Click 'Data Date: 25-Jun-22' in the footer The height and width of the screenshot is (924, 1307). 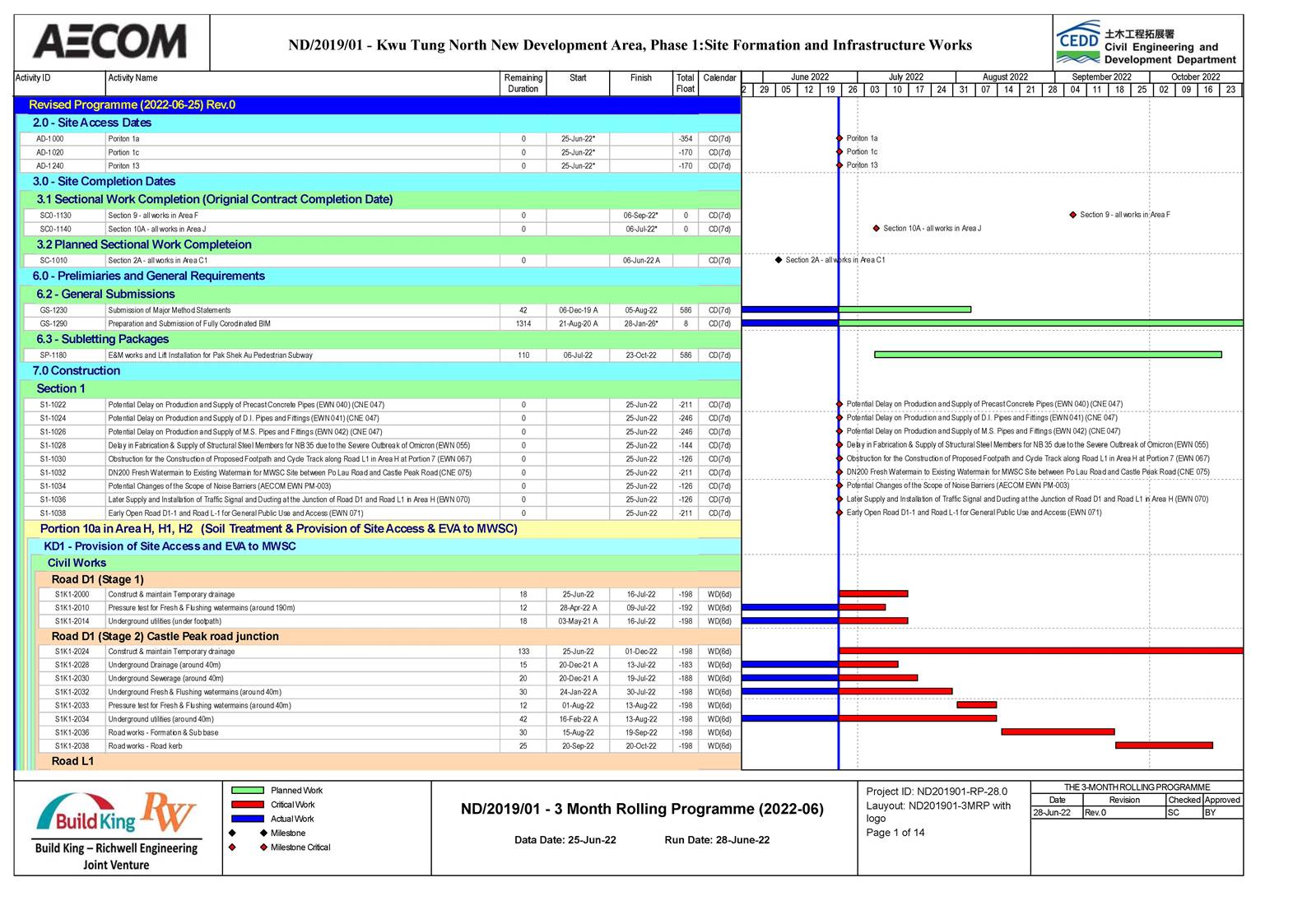(x=565, y=840)
